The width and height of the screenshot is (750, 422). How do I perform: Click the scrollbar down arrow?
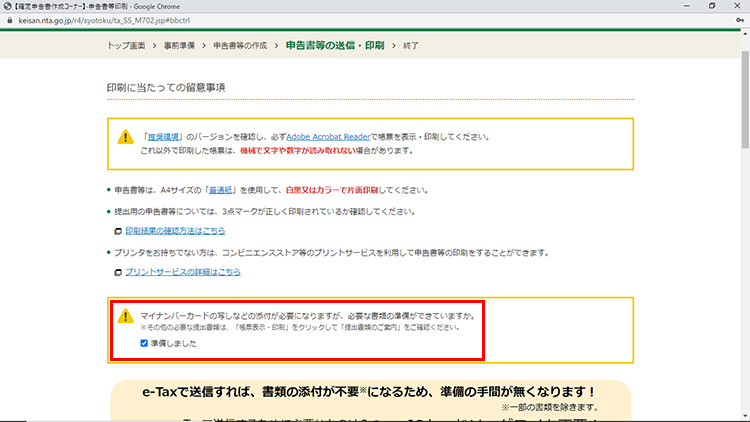click(x=744, y=416)
